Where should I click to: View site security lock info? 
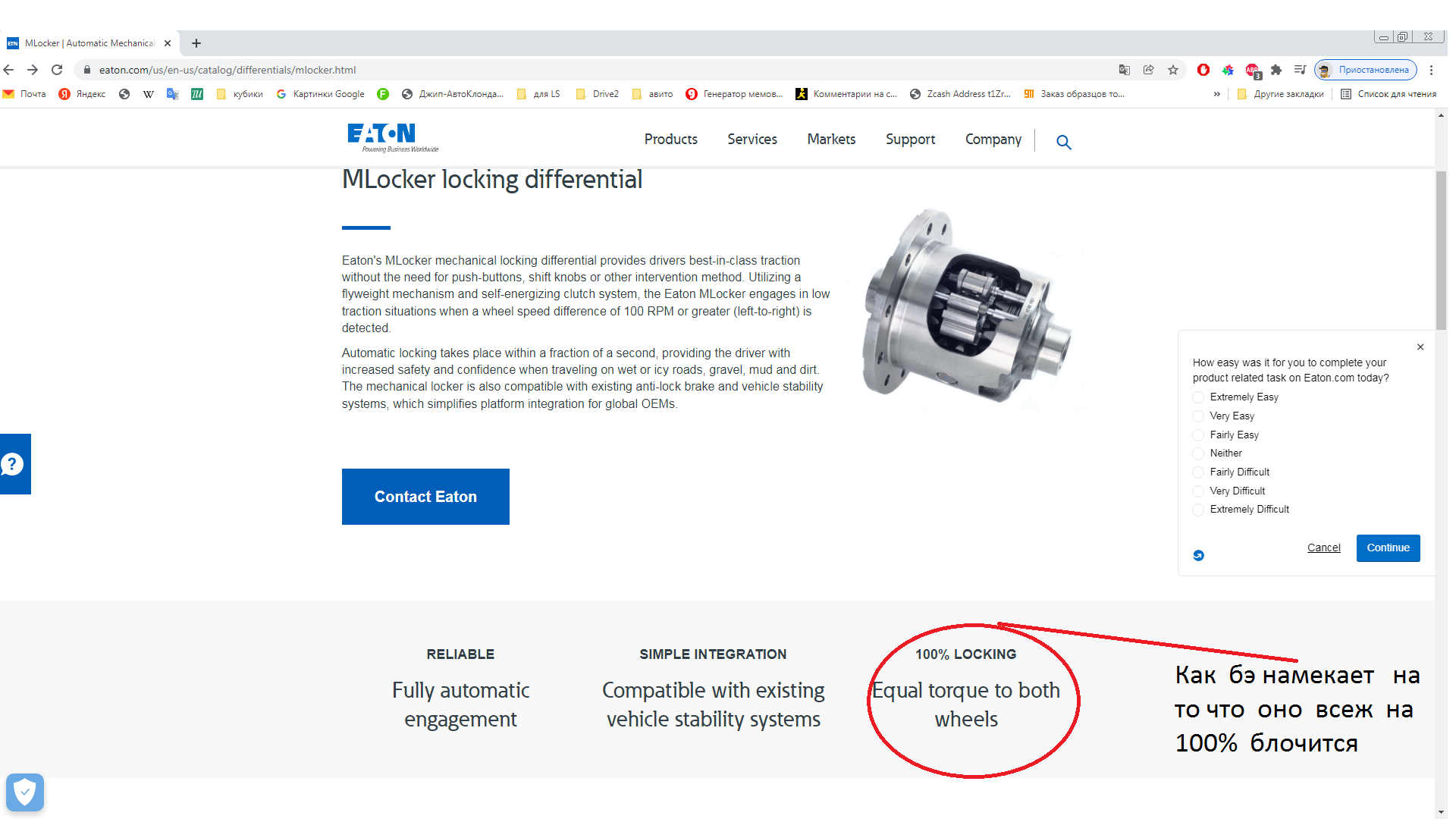(87, 70)
